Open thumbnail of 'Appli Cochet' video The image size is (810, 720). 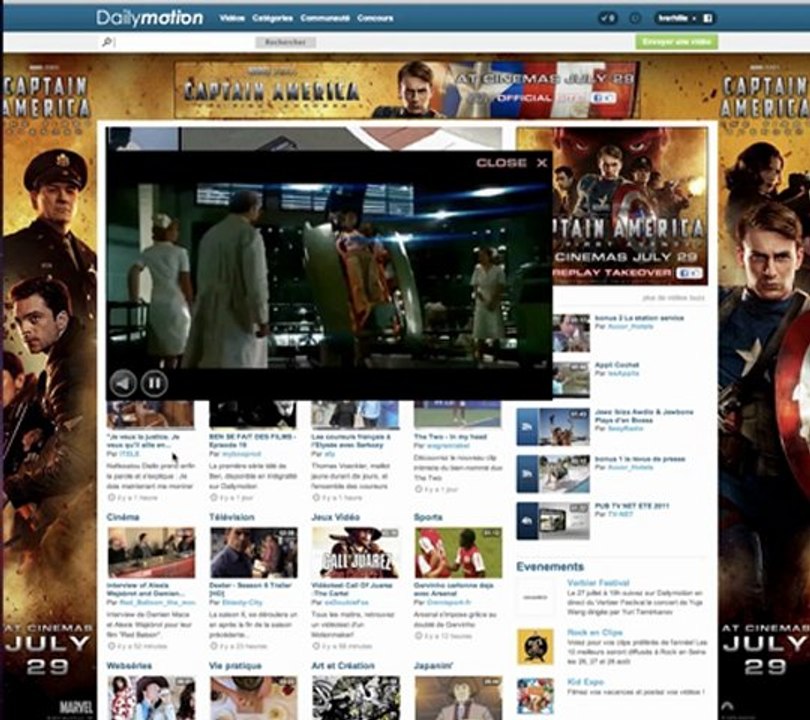[x=571, y=380]
